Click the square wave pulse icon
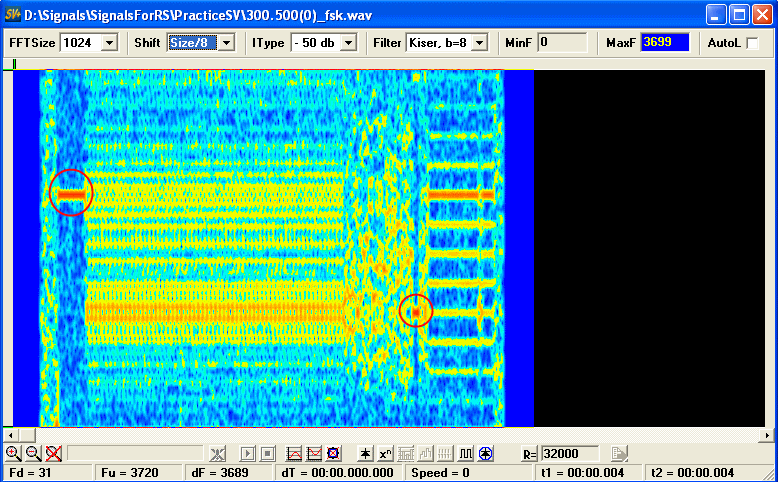Image resolution: width=778 pixels, height=482 pixels. pos(465,453)
